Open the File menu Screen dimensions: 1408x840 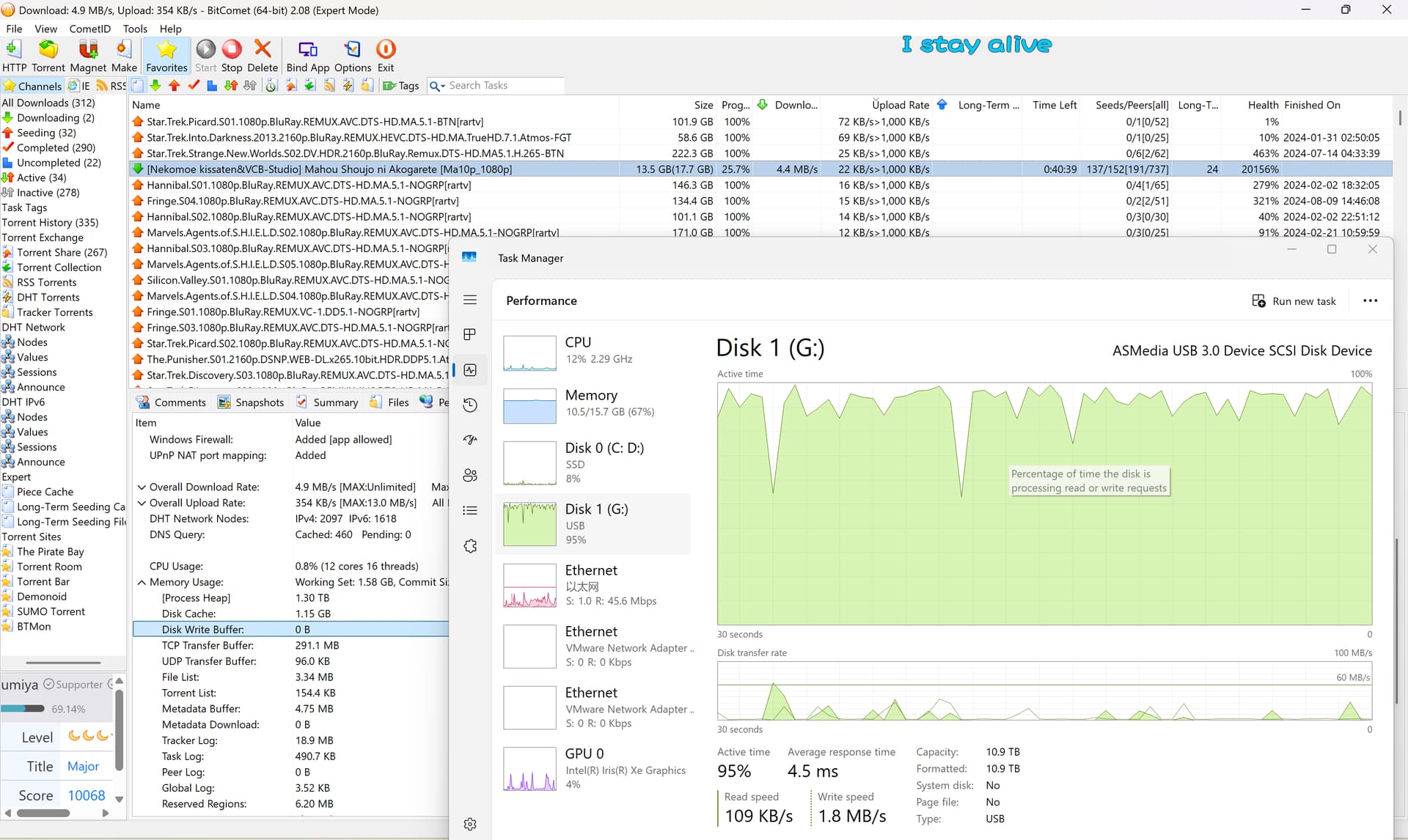(14, 29)
